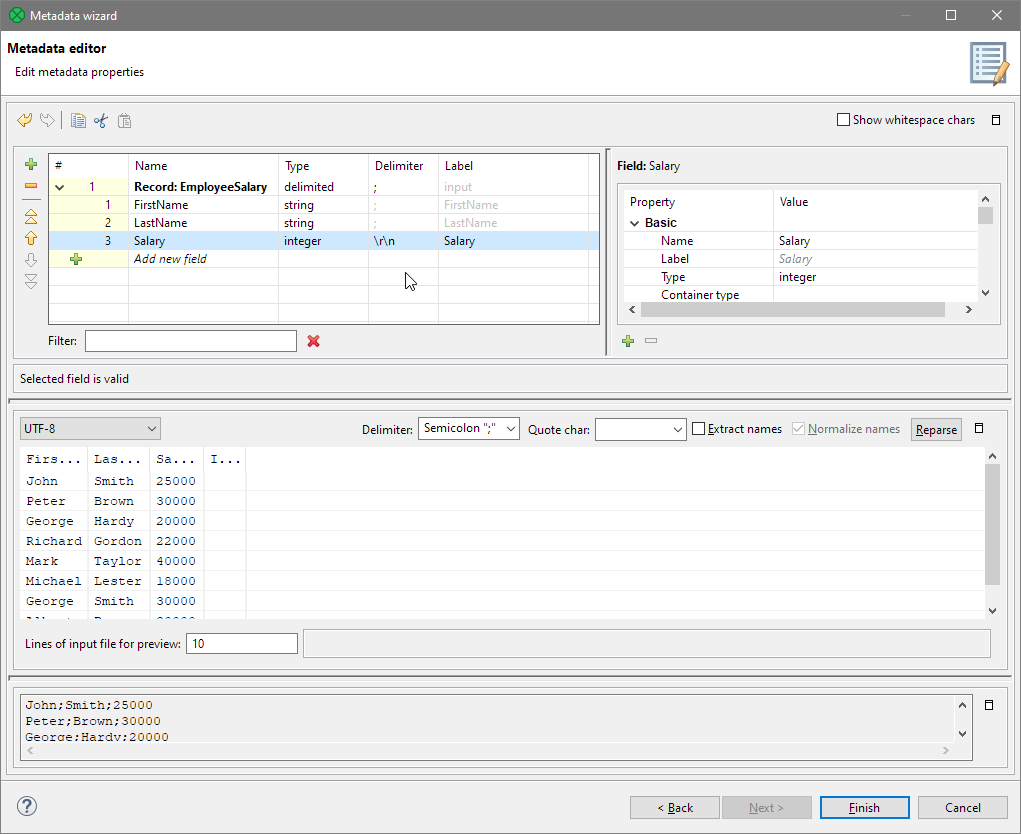Enable Show whitespace chars checkbox
The width and height of the screenshot is (1021, 834).
844,120
